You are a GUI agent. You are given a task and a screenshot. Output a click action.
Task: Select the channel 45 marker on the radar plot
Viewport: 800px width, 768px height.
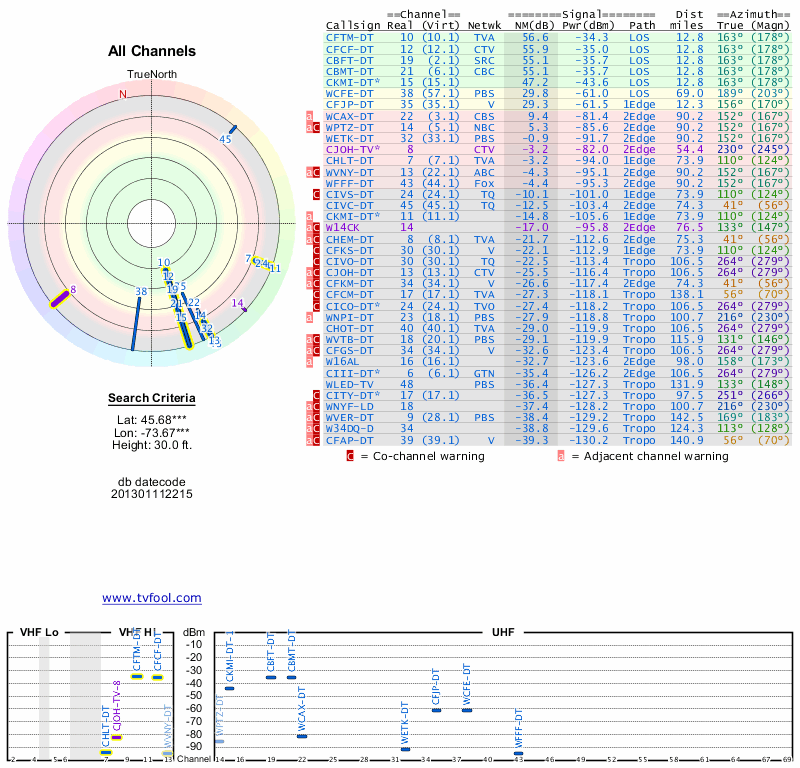[x=232, y=130]
